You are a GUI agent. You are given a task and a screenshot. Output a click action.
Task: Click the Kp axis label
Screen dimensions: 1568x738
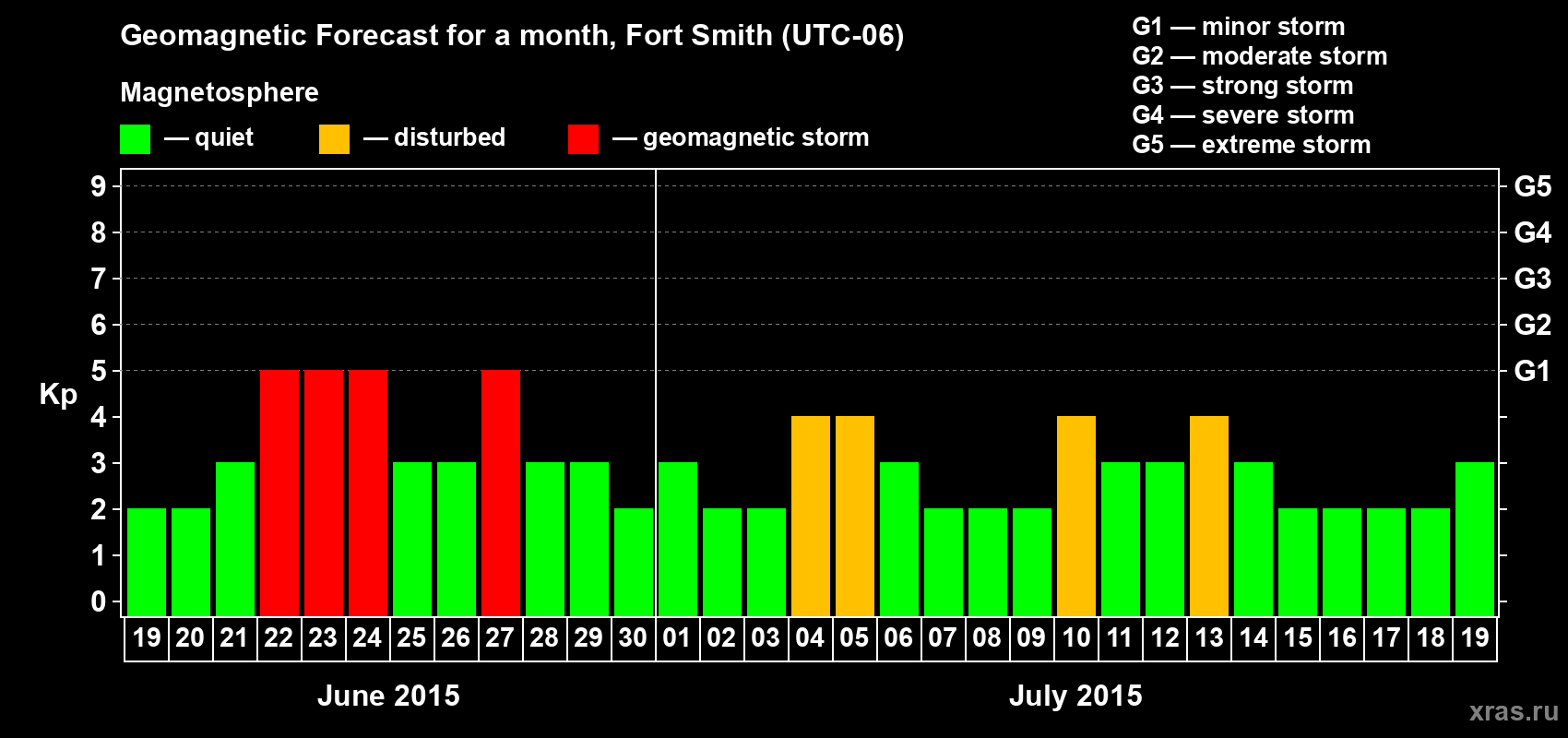click(58, 395)
